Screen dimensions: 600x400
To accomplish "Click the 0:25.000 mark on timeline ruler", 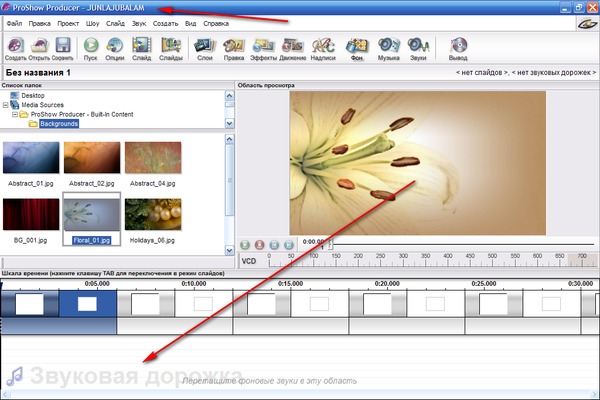I will click(x=483, y=284).
